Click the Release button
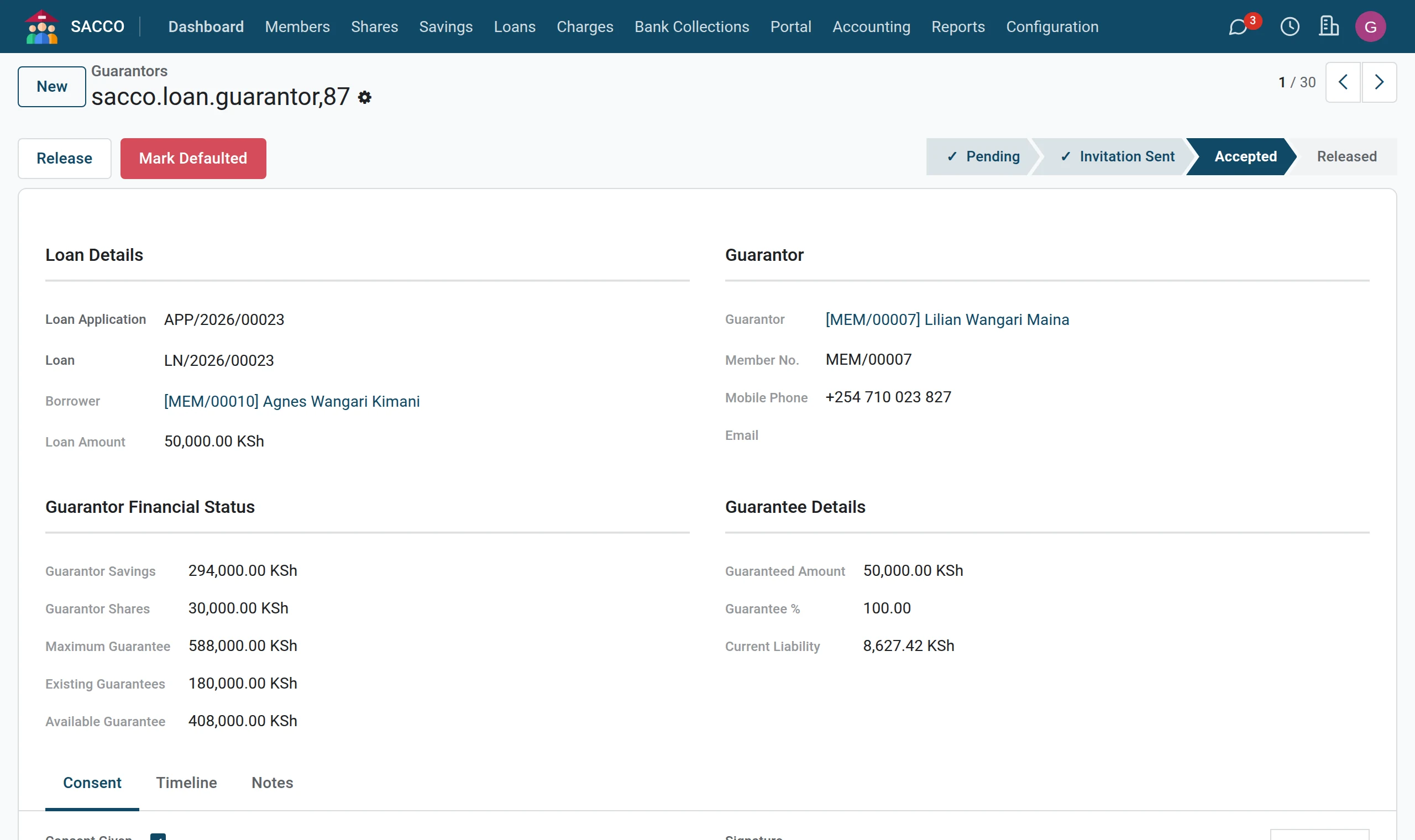The height and width of the screenshot is (840, 1415). pos(65,159)
